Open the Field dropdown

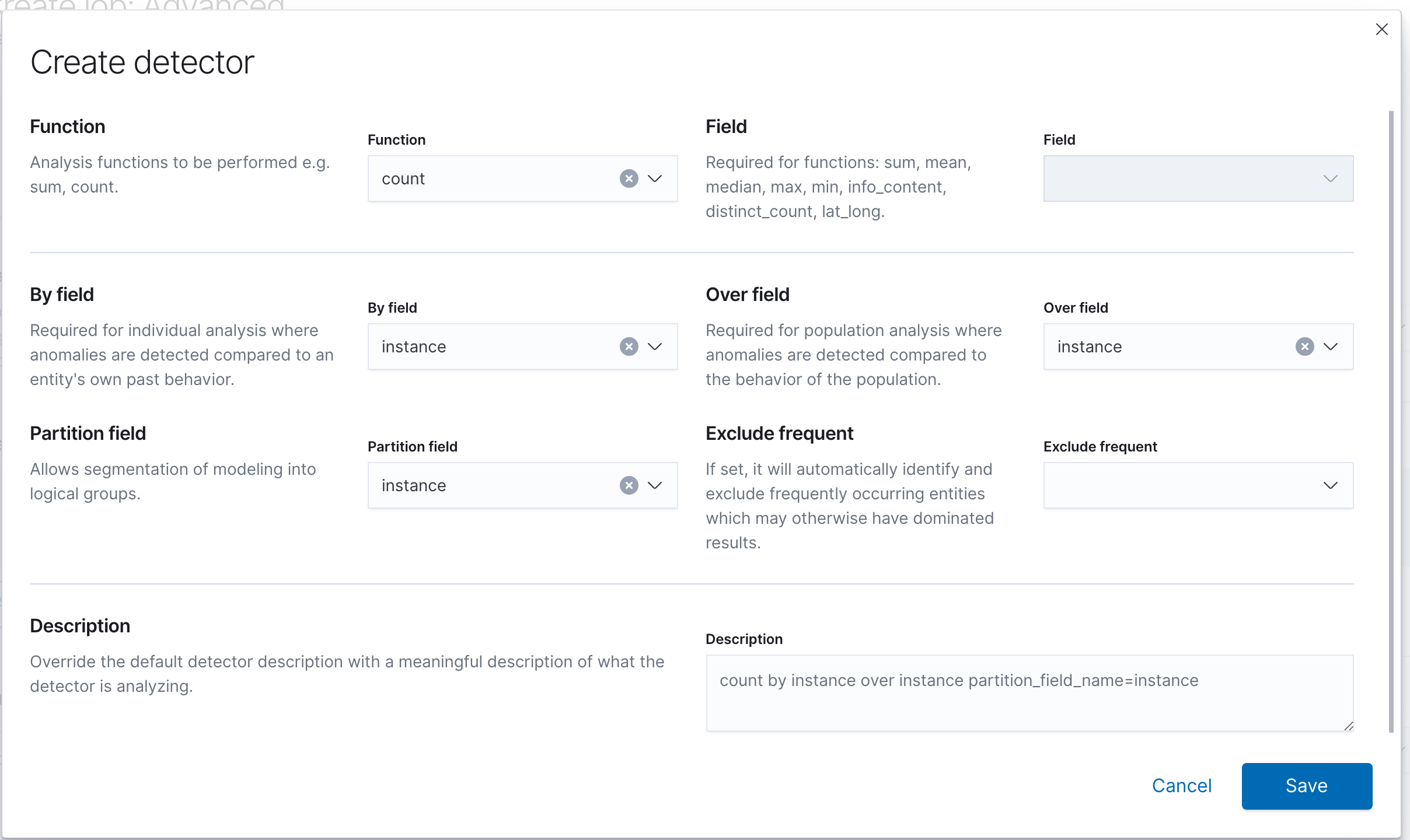pyautogui.click(x=1331, y=178)
